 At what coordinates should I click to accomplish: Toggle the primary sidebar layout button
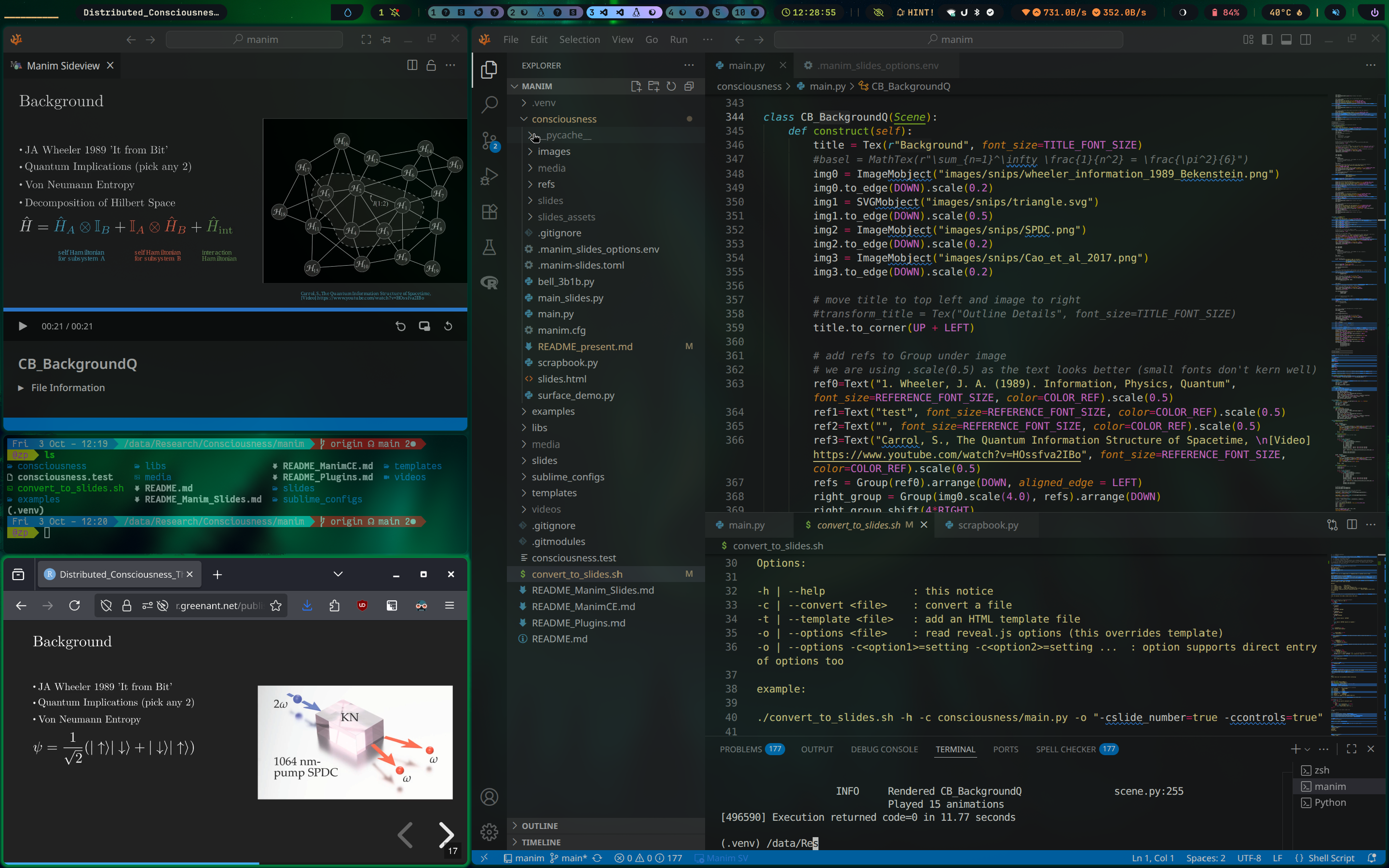pyautogui.click(x=1267, y=39)
